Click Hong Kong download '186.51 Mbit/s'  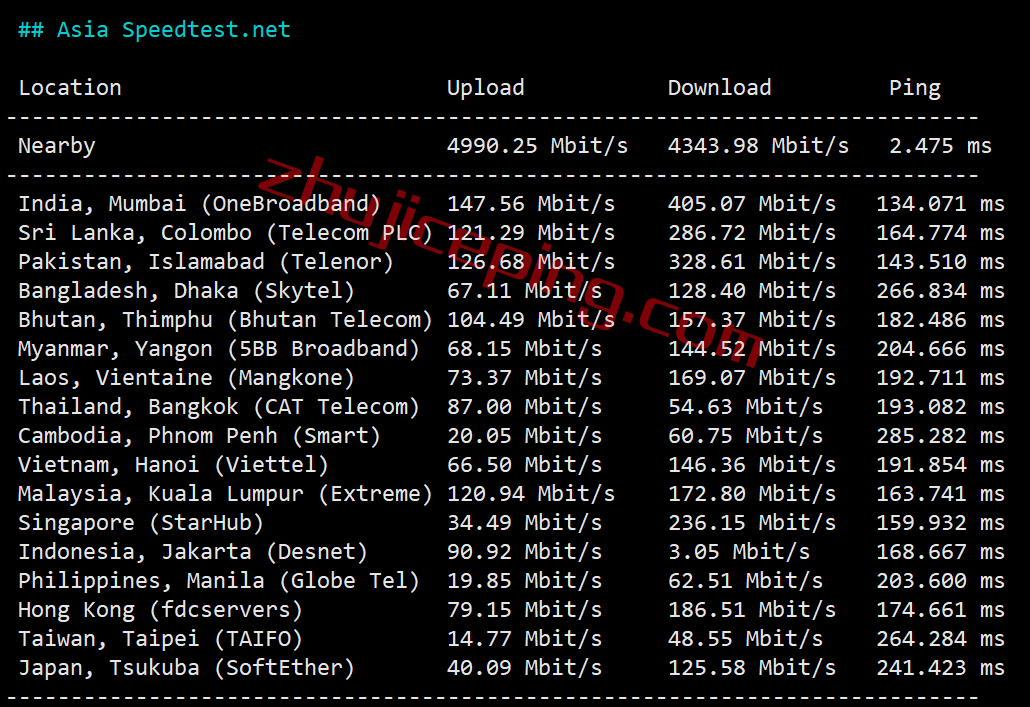click(x=751, y=609)
